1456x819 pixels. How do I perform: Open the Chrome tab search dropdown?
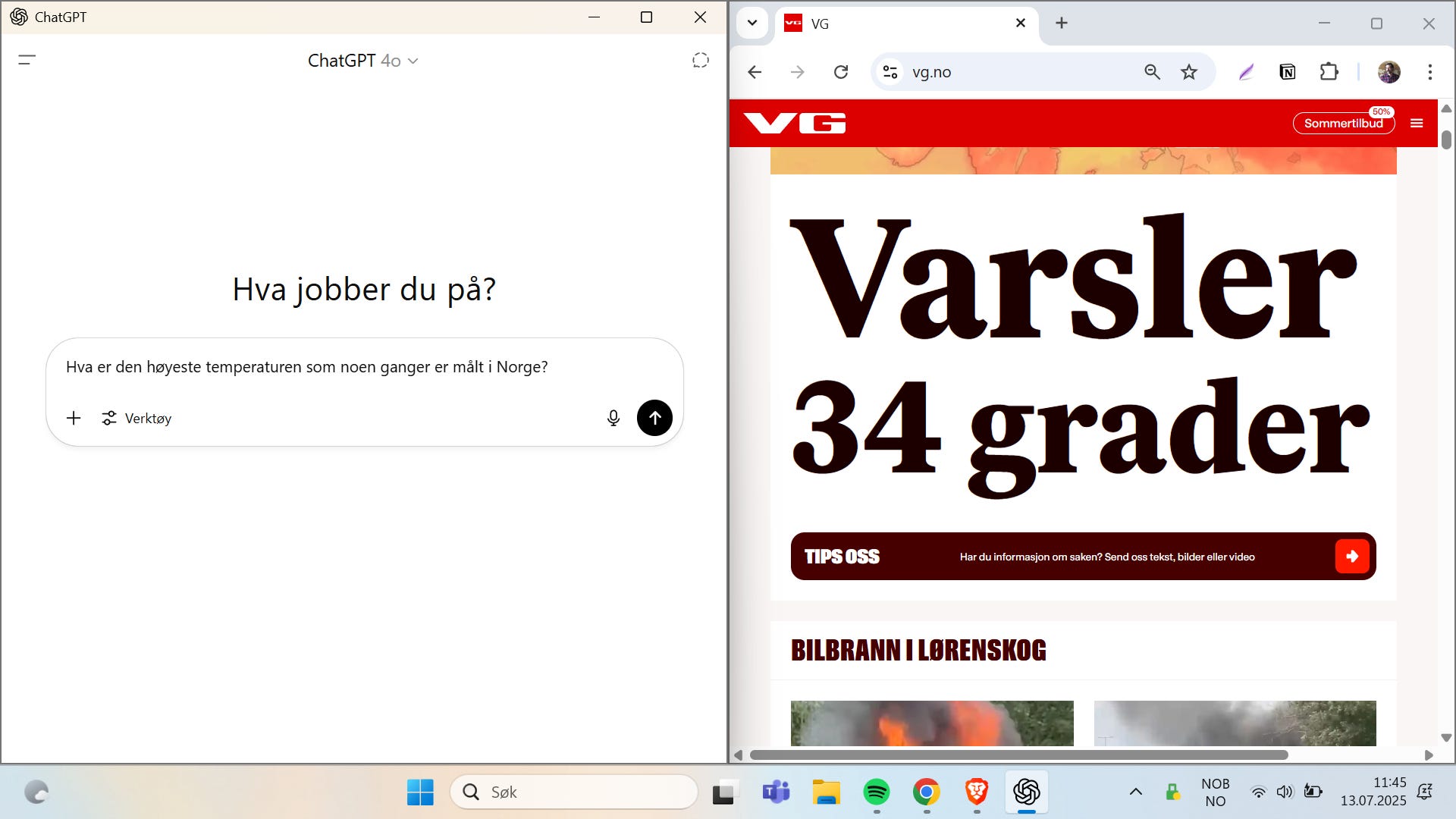point(752,23)
